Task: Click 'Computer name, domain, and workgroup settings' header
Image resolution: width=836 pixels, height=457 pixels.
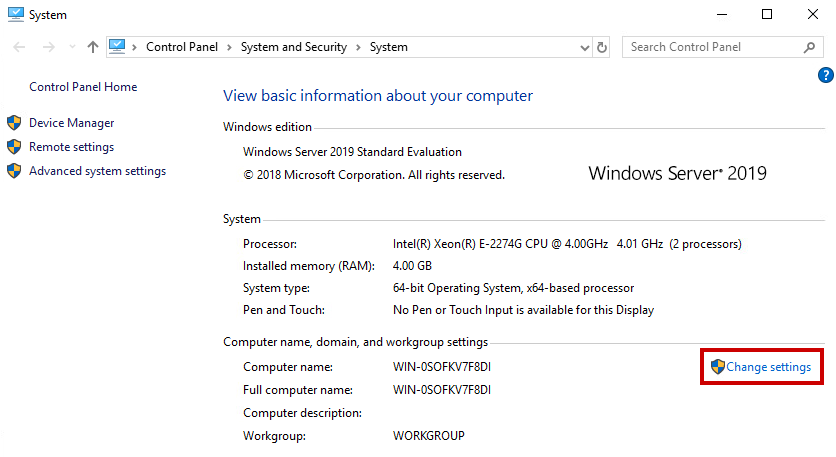Action: [x=356, y=342]
